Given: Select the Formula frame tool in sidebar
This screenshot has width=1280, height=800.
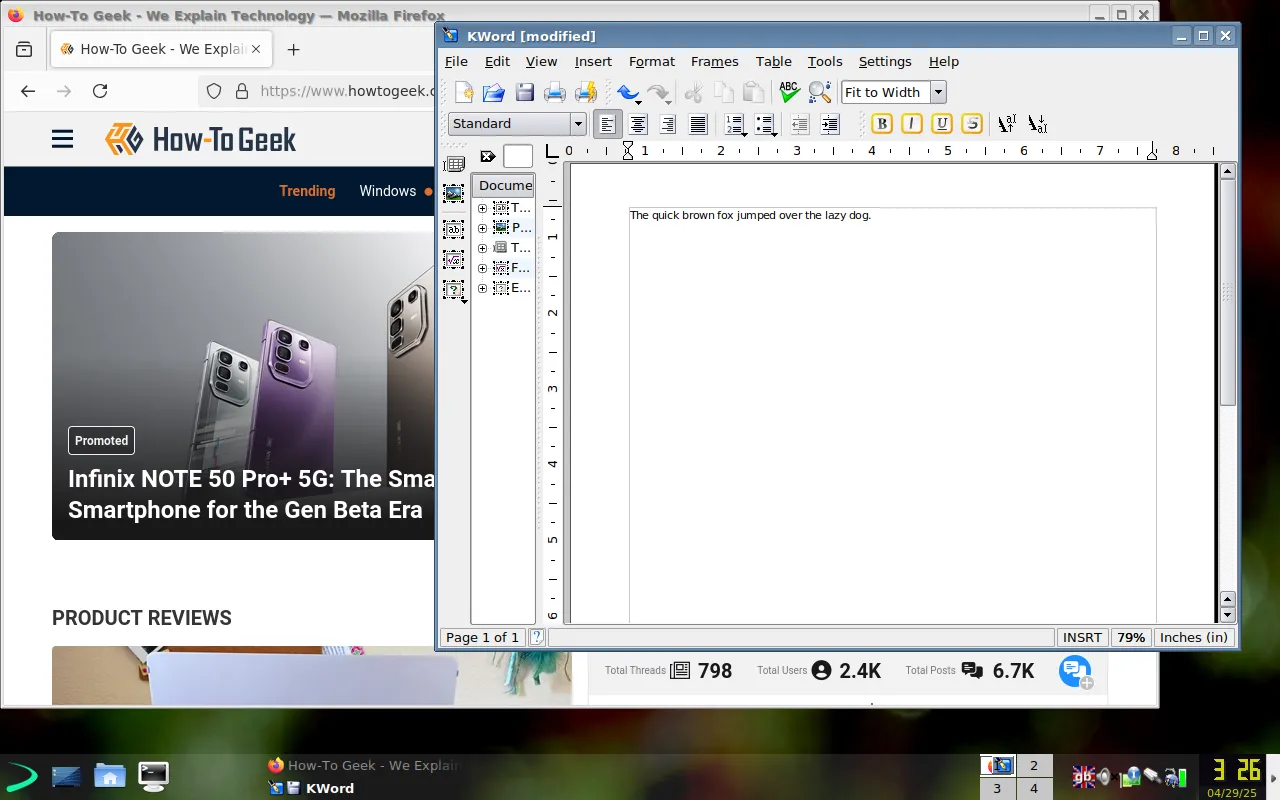Looking at the screenshot, I should 454,259.
